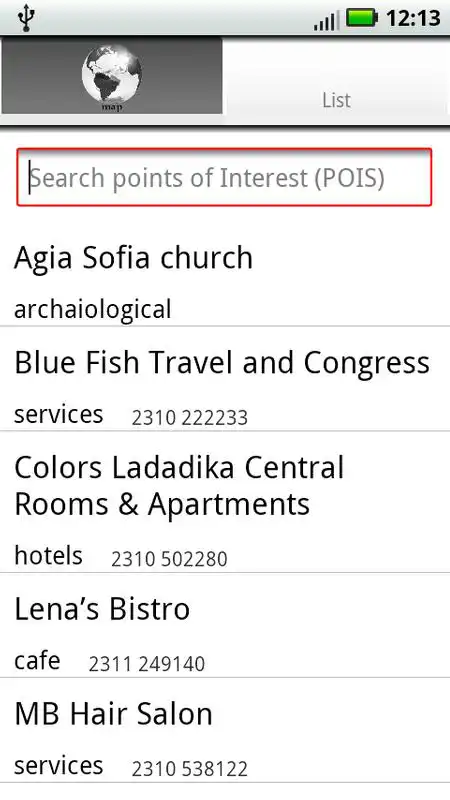Open the globe map tab
The image size is (450, 800).
112,76
